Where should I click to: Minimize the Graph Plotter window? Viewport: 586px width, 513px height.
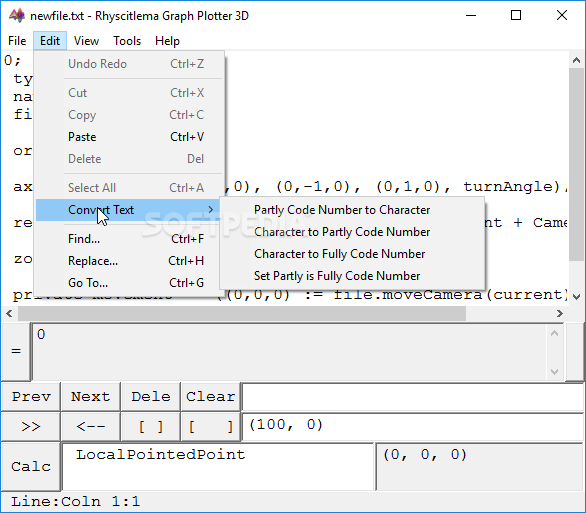471,15
